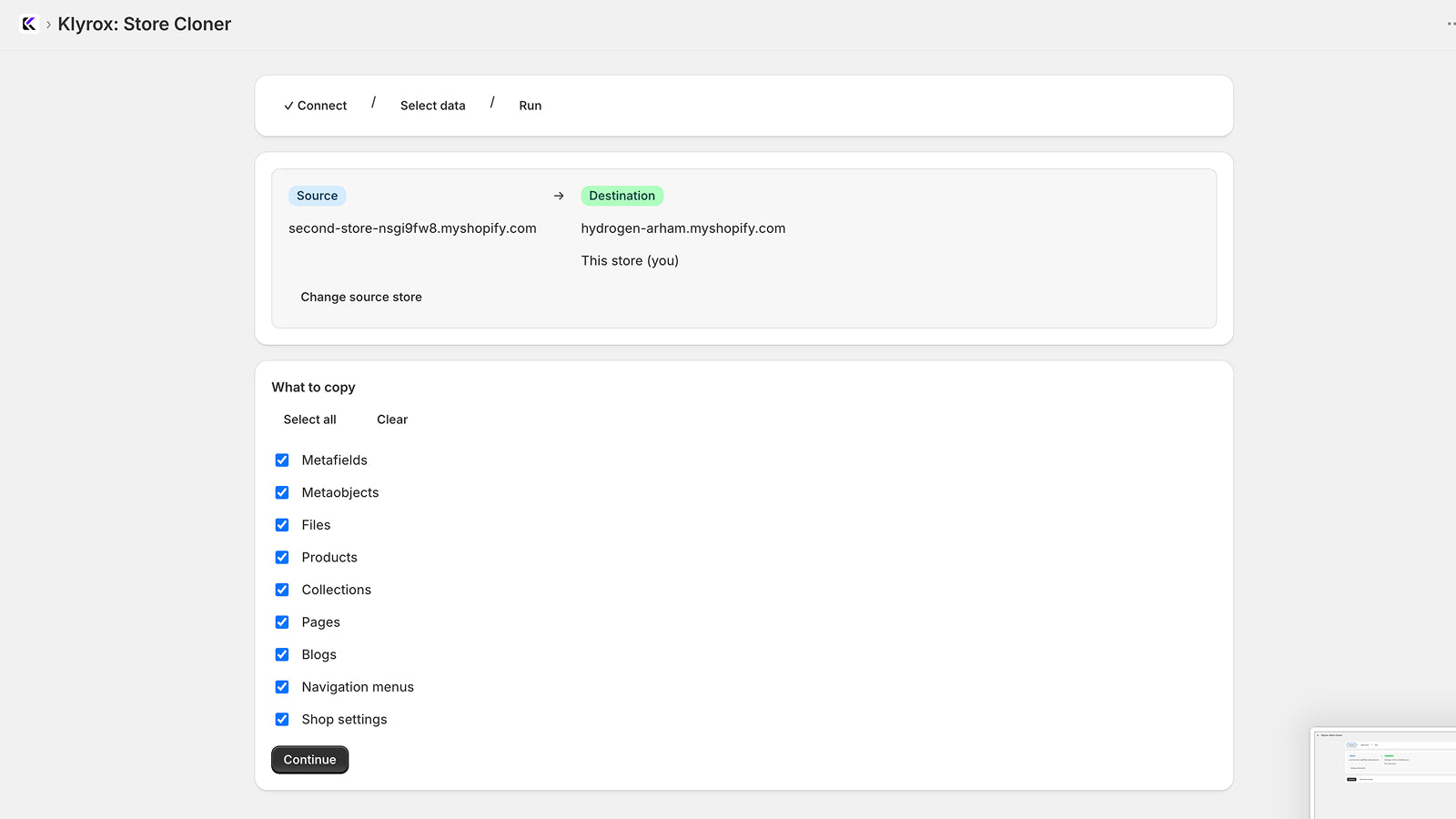Image resolution: width=1456 pixels, height=819 pixels.
Task: Click the breadcrumb chevron next to the logo
Action: tap(48, 25)
